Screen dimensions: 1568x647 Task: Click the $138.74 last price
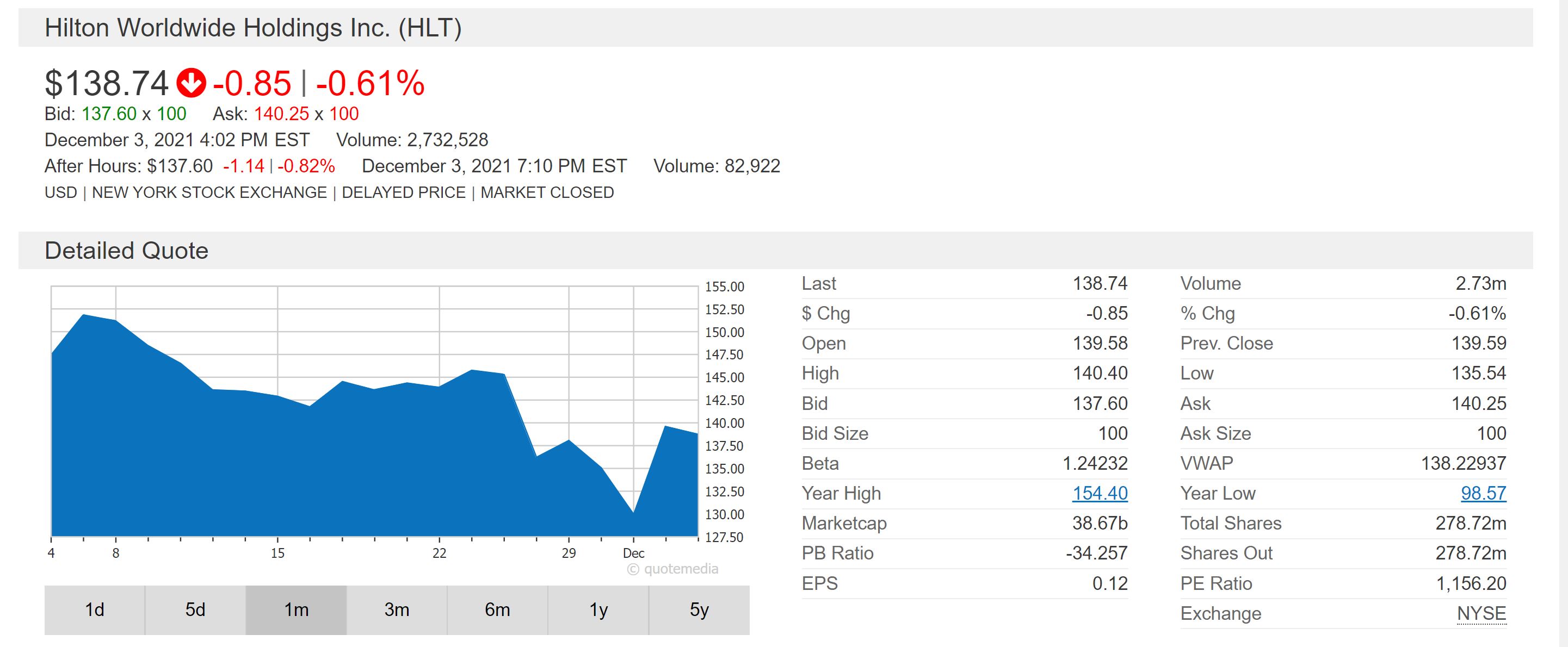tap(107, 83)
